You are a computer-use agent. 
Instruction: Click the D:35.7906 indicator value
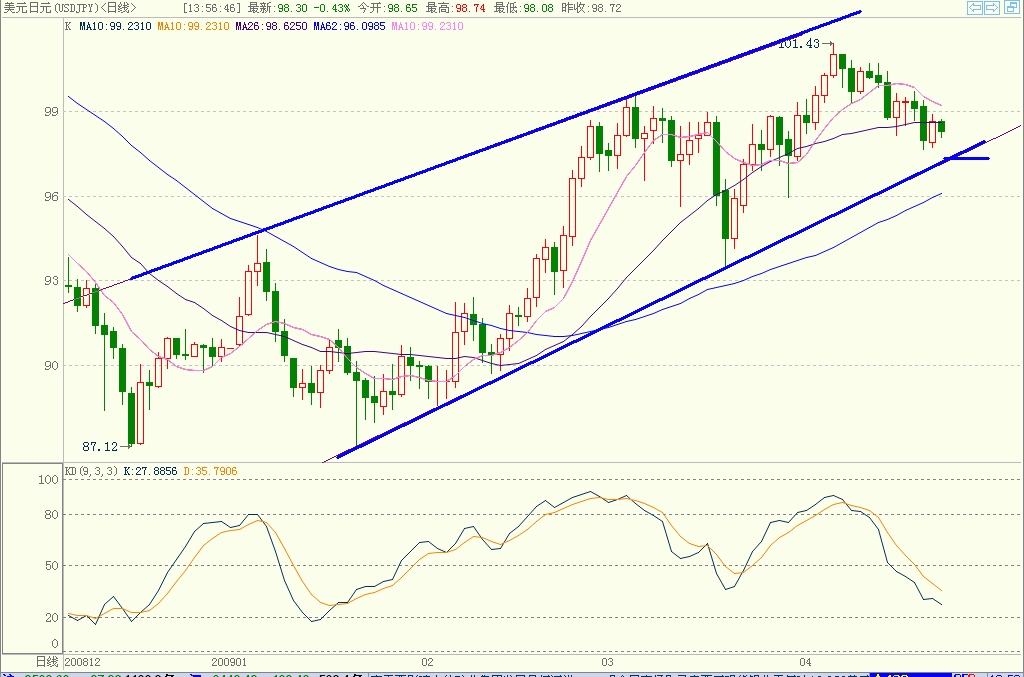tap(210, 471)
